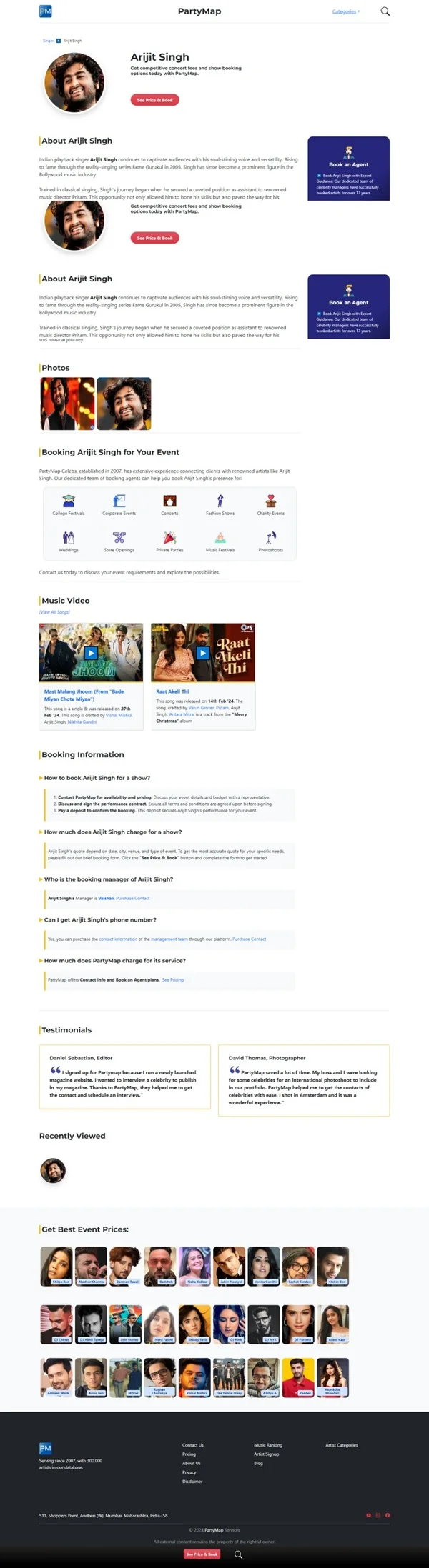Open the Disclaimer footer link
This screenshot has width=429, height=1568.
point(192,1481)
